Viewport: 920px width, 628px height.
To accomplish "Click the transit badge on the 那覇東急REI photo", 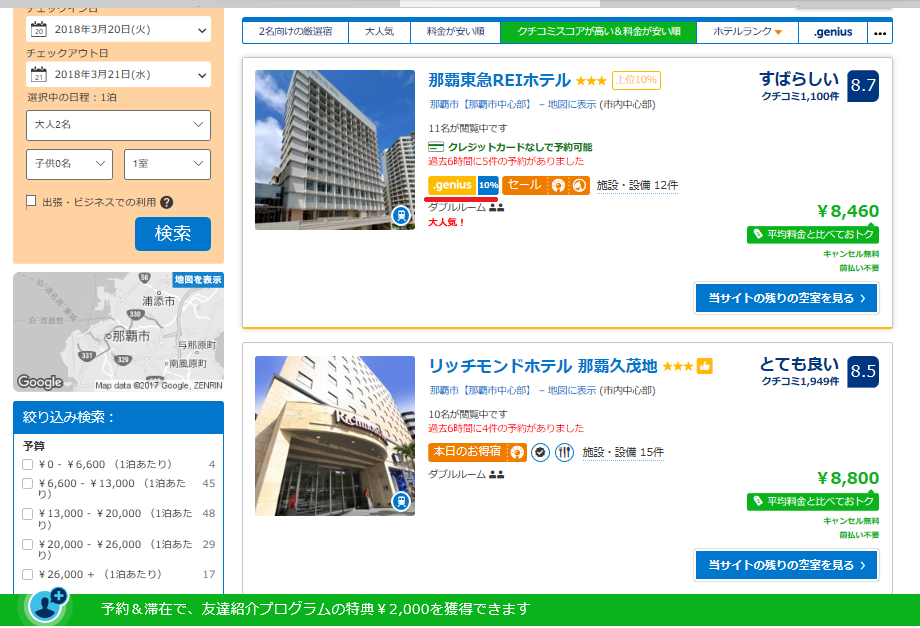I will (x=401, y=215).
